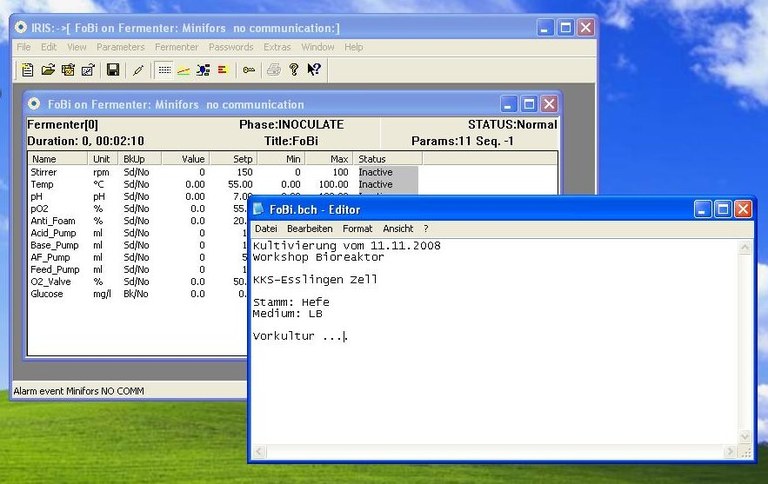Screen dimensions: 768x484
Task: Click the open folder icon in IRIS toolbar
Action: (x=48, y=70)
